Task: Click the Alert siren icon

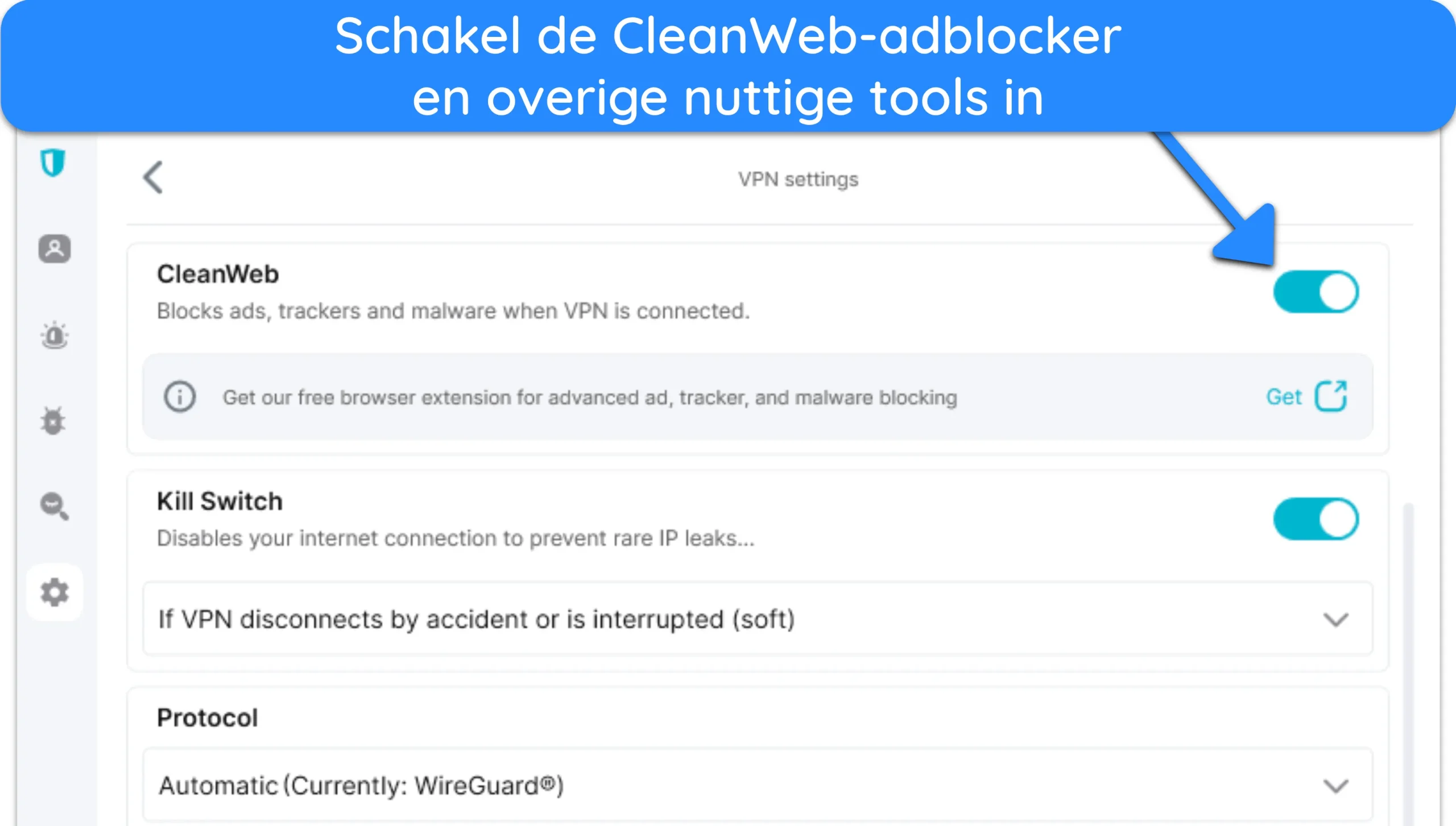Action: (x=55, y=335)
